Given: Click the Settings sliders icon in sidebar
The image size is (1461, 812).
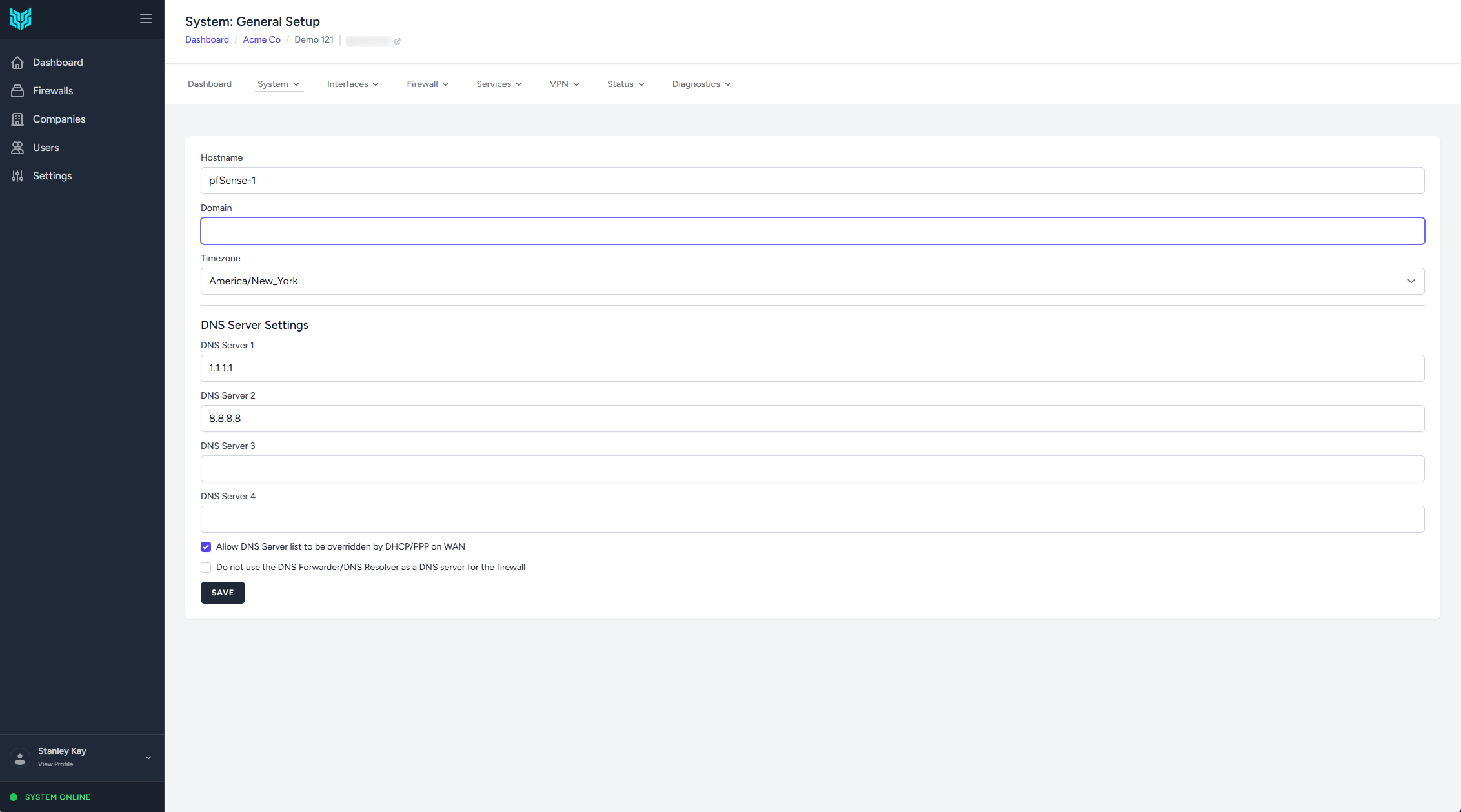Looking at the screenshot, I should 17,176.
